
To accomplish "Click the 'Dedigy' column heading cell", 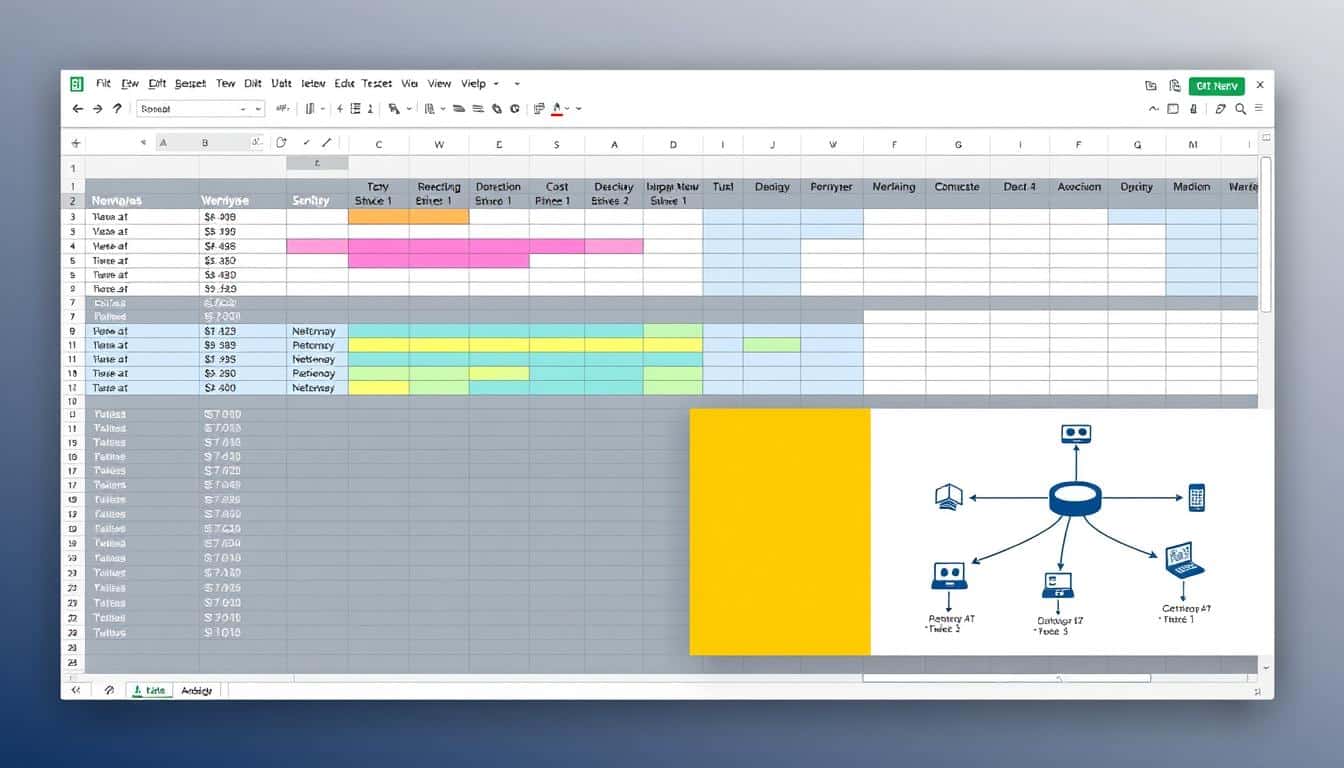I will [x=772, y=187].
